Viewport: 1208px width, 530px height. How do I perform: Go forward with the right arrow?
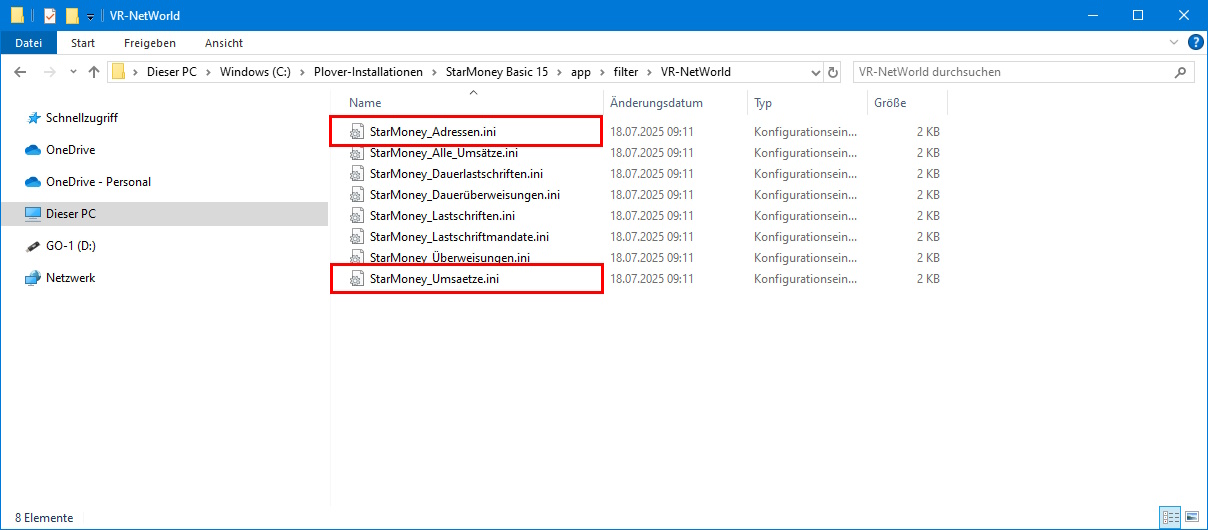[x=48, y=72]
